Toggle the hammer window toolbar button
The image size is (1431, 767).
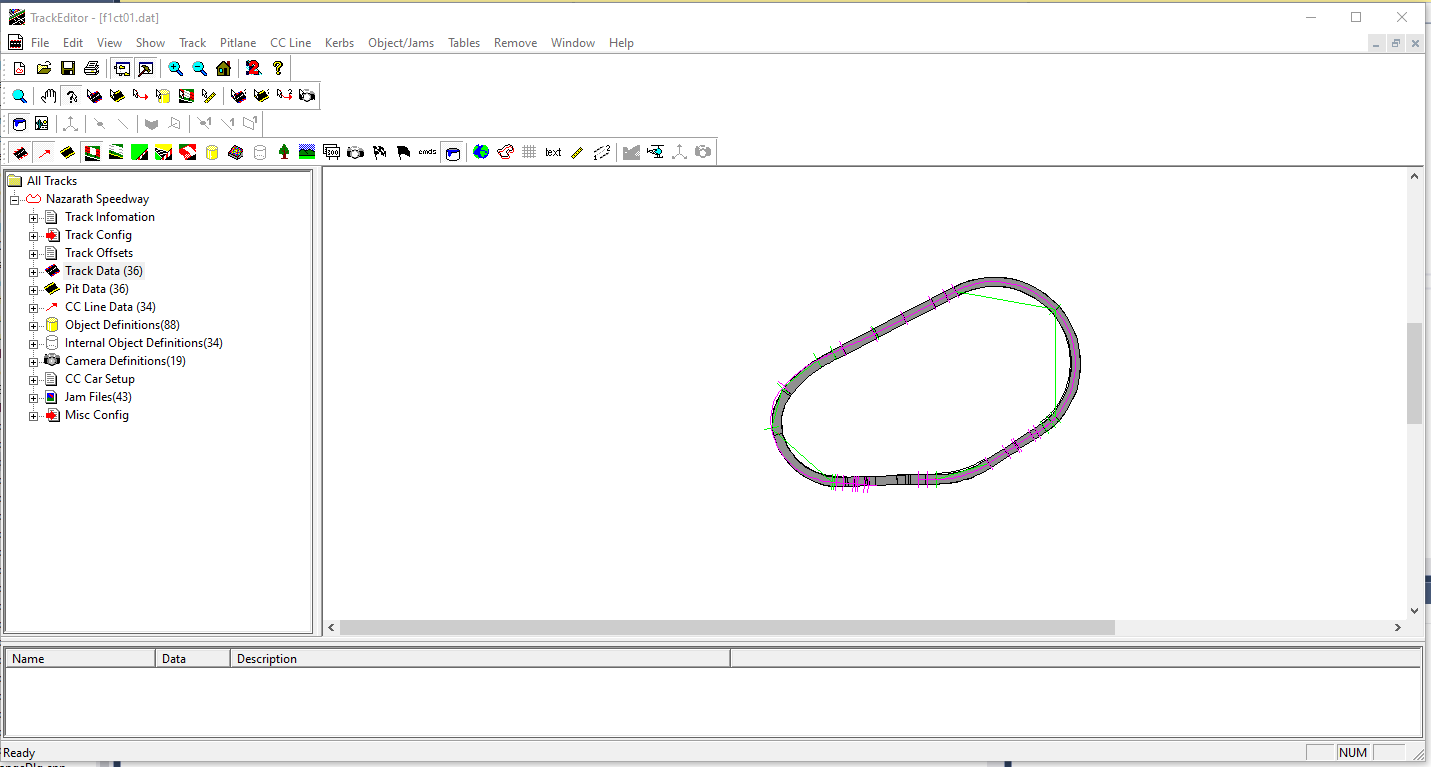click(145, 68)
